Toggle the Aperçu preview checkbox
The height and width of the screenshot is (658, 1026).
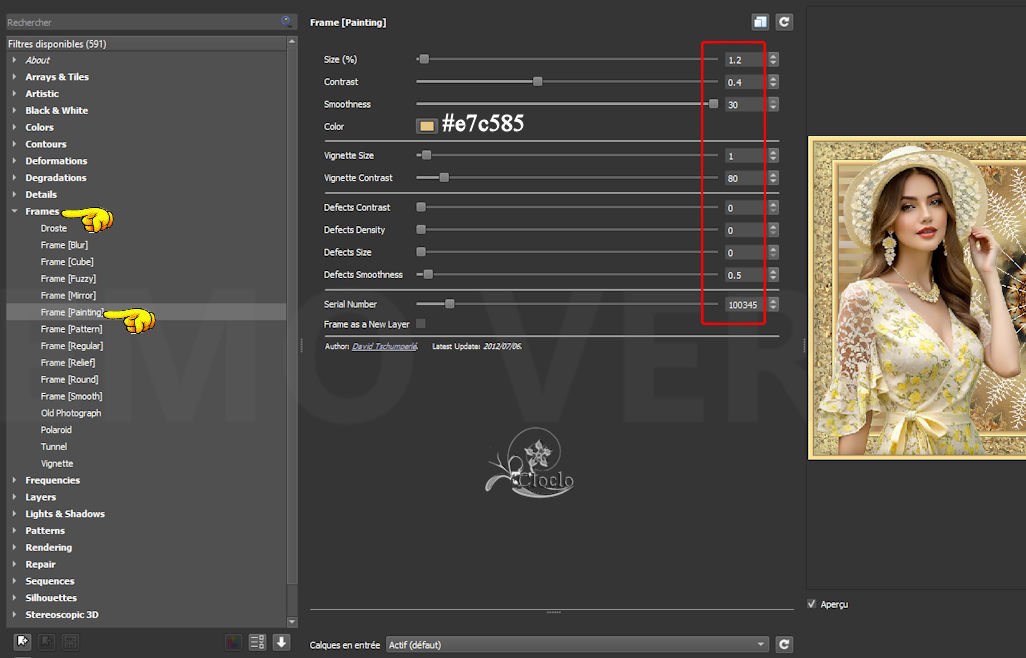click(812, 604)
